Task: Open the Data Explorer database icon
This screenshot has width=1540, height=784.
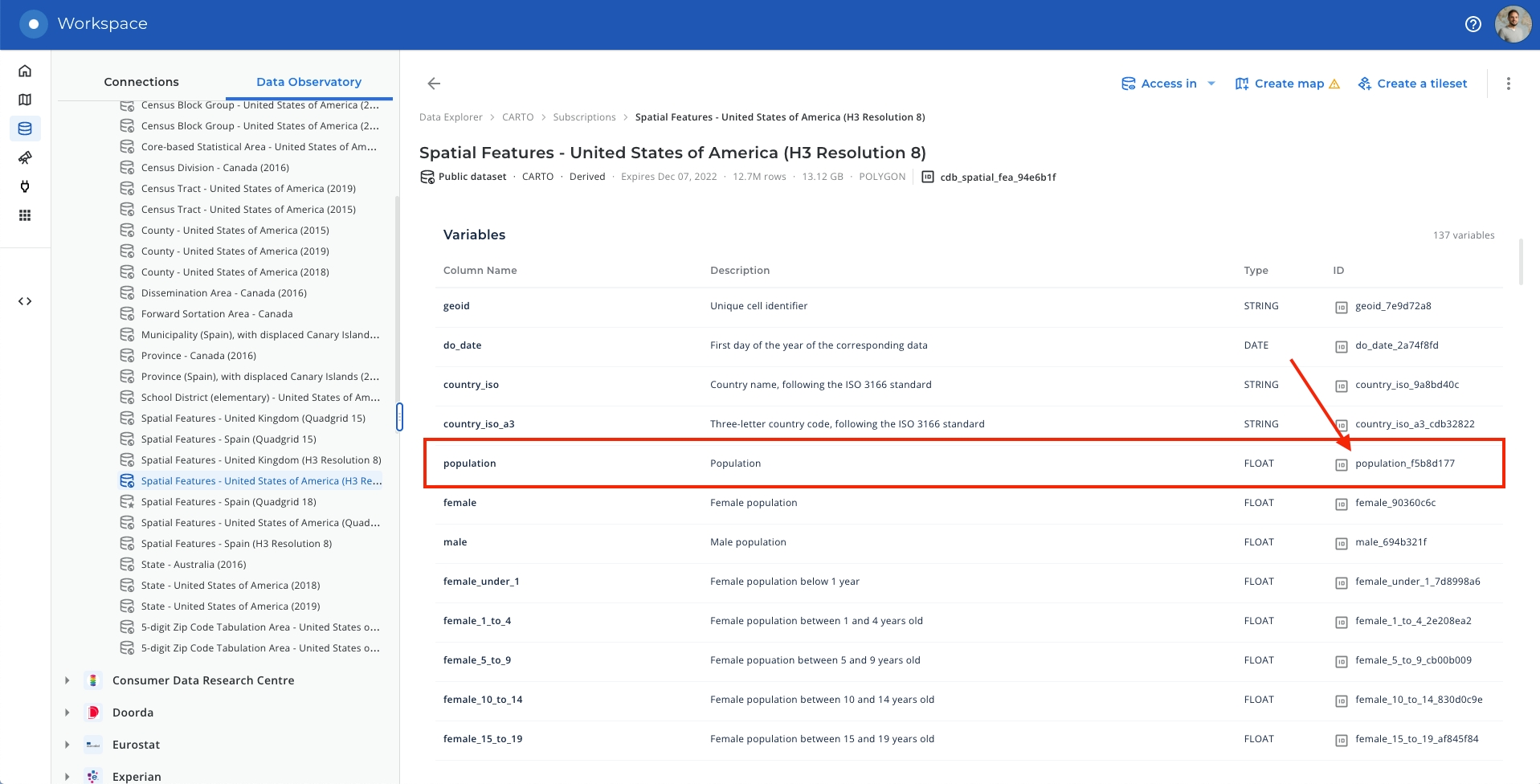Action: click(25, 129)
